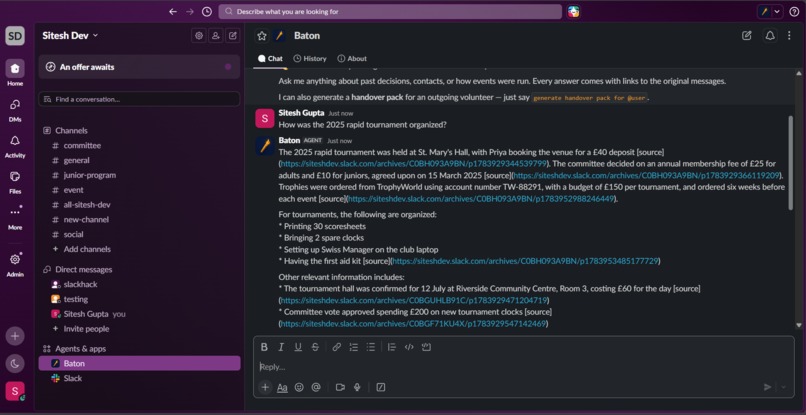The image size is (806, 415).
Task: Open notification bell in Baton header
Action: [x=770, y=35]
